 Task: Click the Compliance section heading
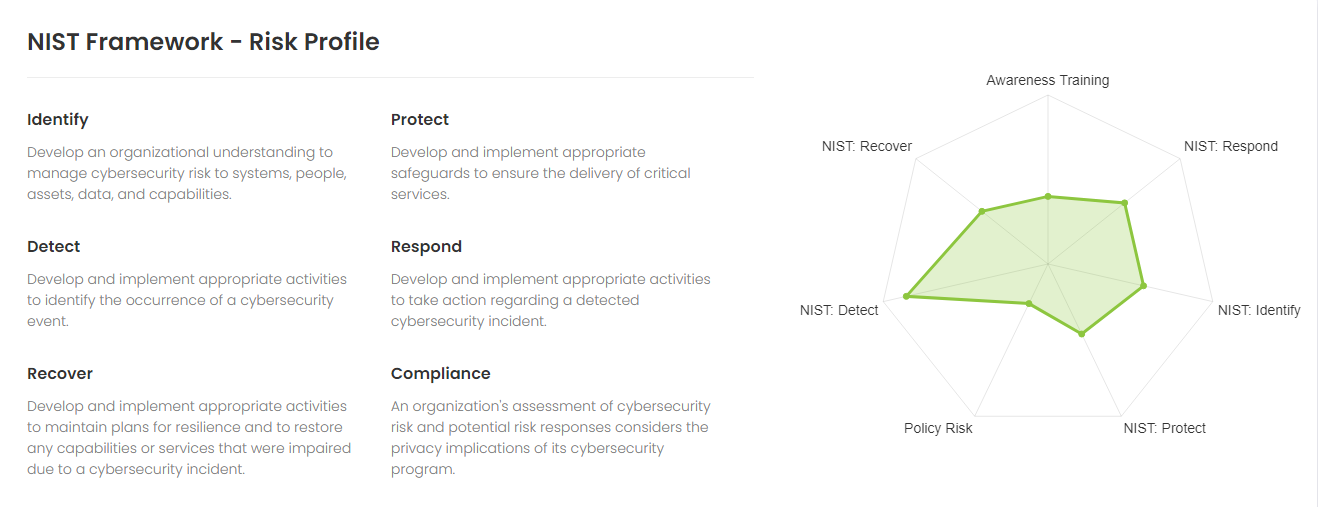tap(441, 374)
